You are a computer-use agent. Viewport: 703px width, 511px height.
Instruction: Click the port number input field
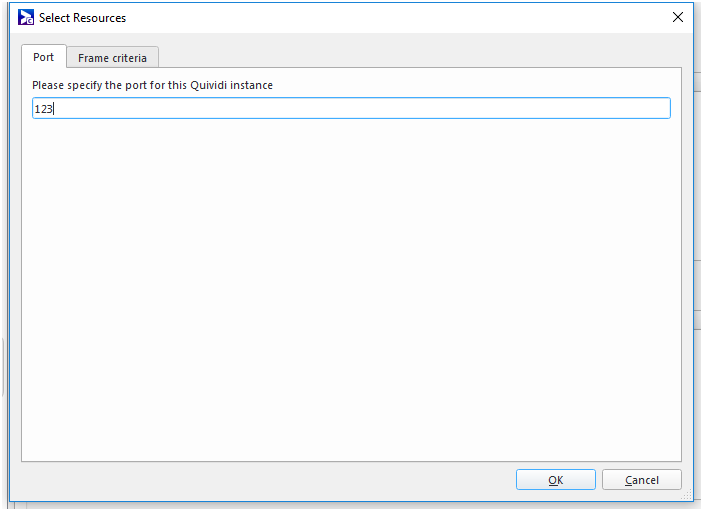point(350,108)
